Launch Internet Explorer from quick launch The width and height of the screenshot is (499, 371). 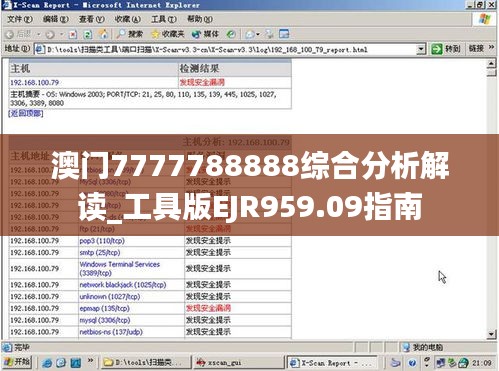click(47, 363)
